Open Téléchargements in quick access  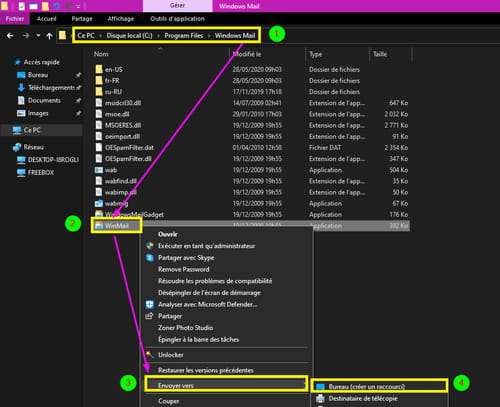51,88
